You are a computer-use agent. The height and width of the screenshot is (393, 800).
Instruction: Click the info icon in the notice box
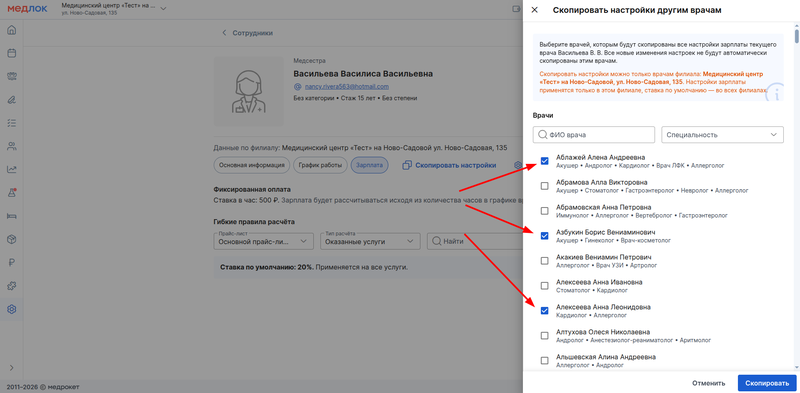point(776,92)
